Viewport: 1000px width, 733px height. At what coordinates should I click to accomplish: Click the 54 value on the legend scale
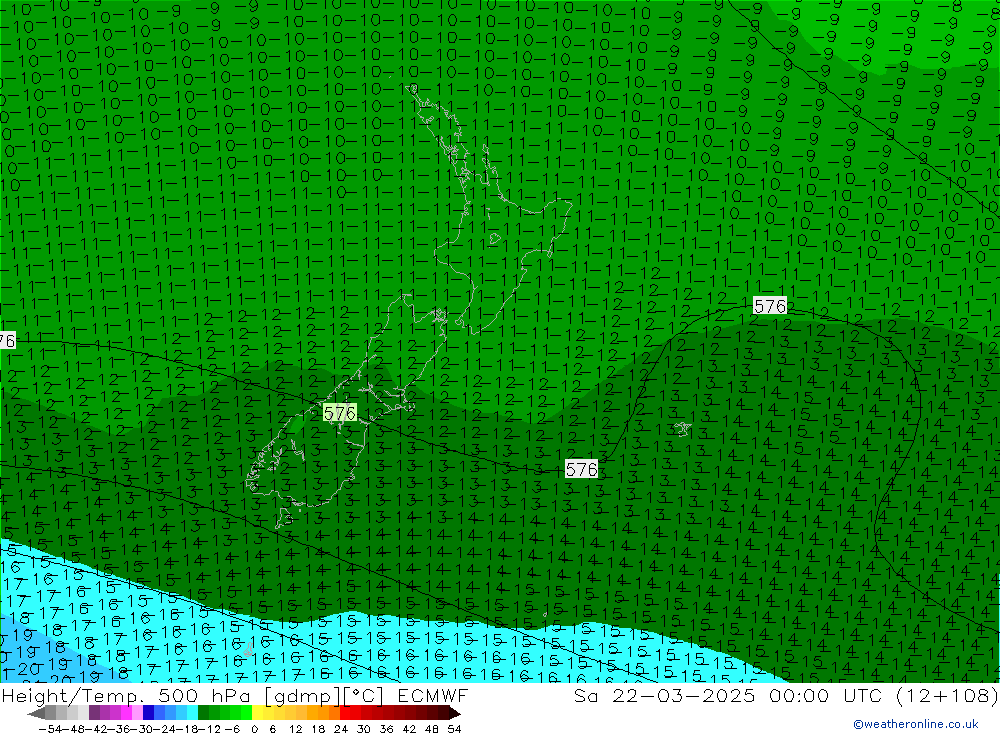pyautogui.click(x=455, y=729)
